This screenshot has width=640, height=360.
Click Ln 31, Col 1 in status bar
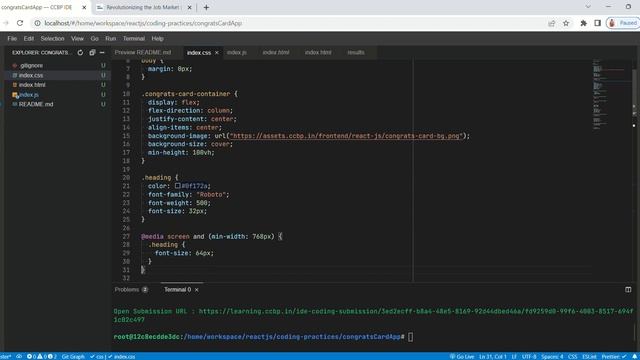(493, 356)
